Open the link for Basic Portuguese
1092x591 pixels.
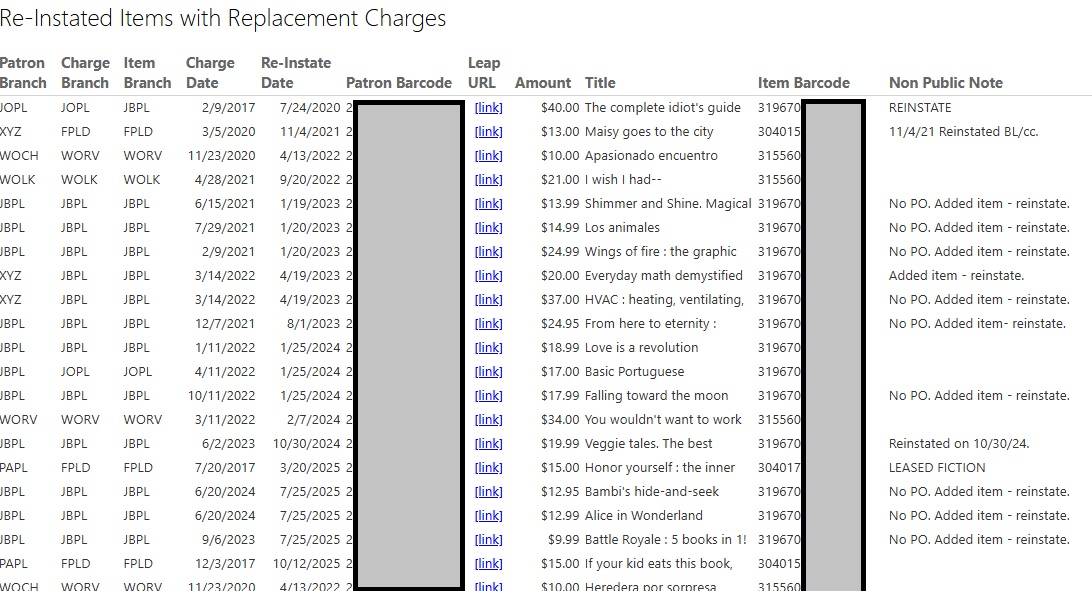click(488, 372)
